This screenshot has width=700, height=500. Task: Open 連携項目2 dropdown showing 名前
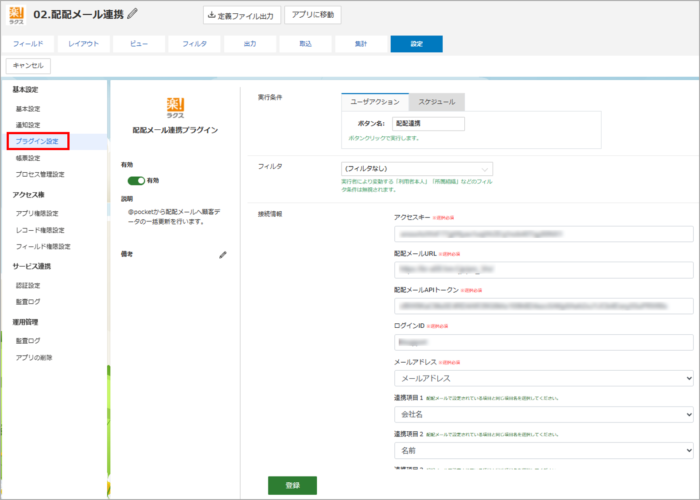click(x=544, y=450)
